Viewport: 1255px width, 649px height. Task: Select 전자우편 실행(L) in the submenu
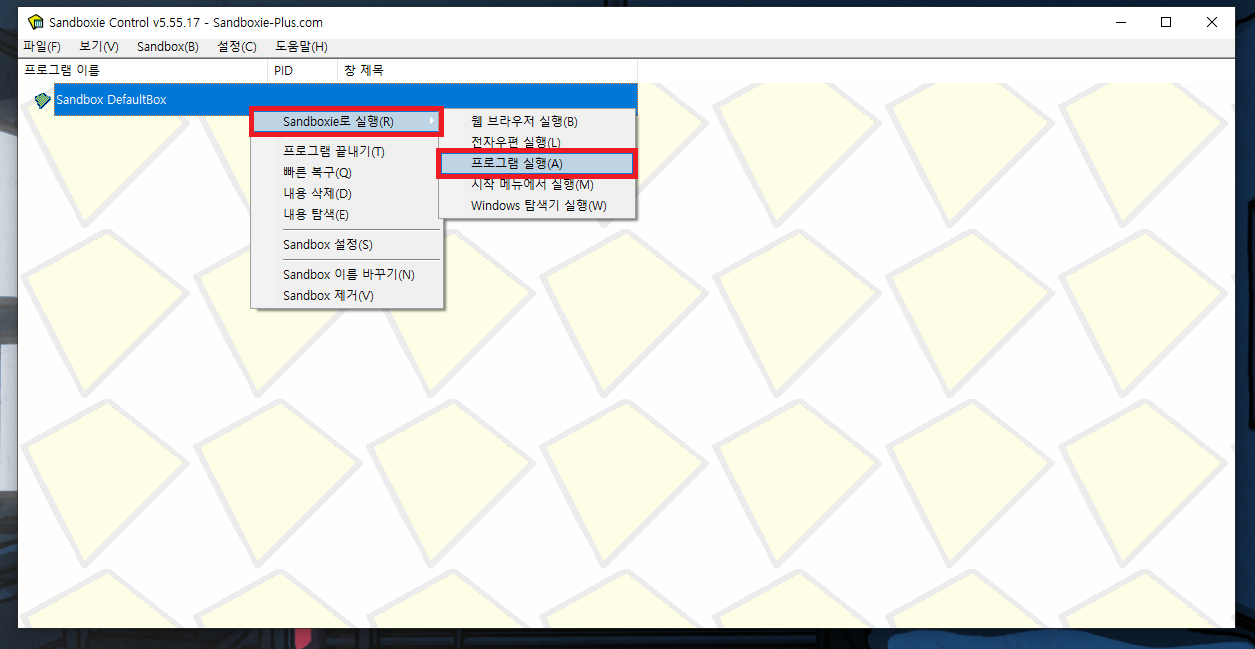coord(537,142)
